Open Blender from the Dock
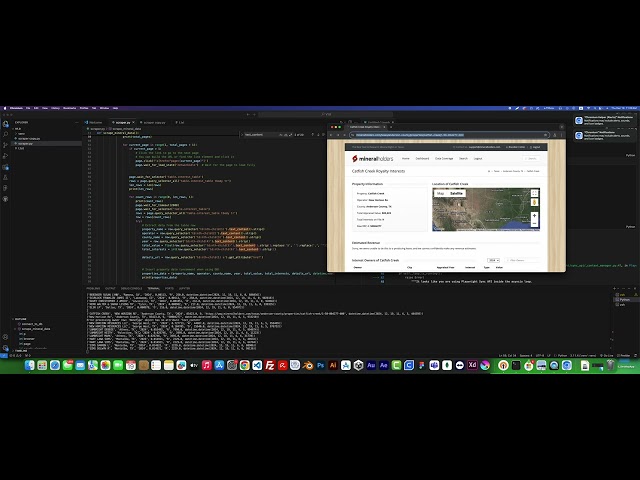Image resolution: width=640 pixels, height=480 pixels. [308, 365]
